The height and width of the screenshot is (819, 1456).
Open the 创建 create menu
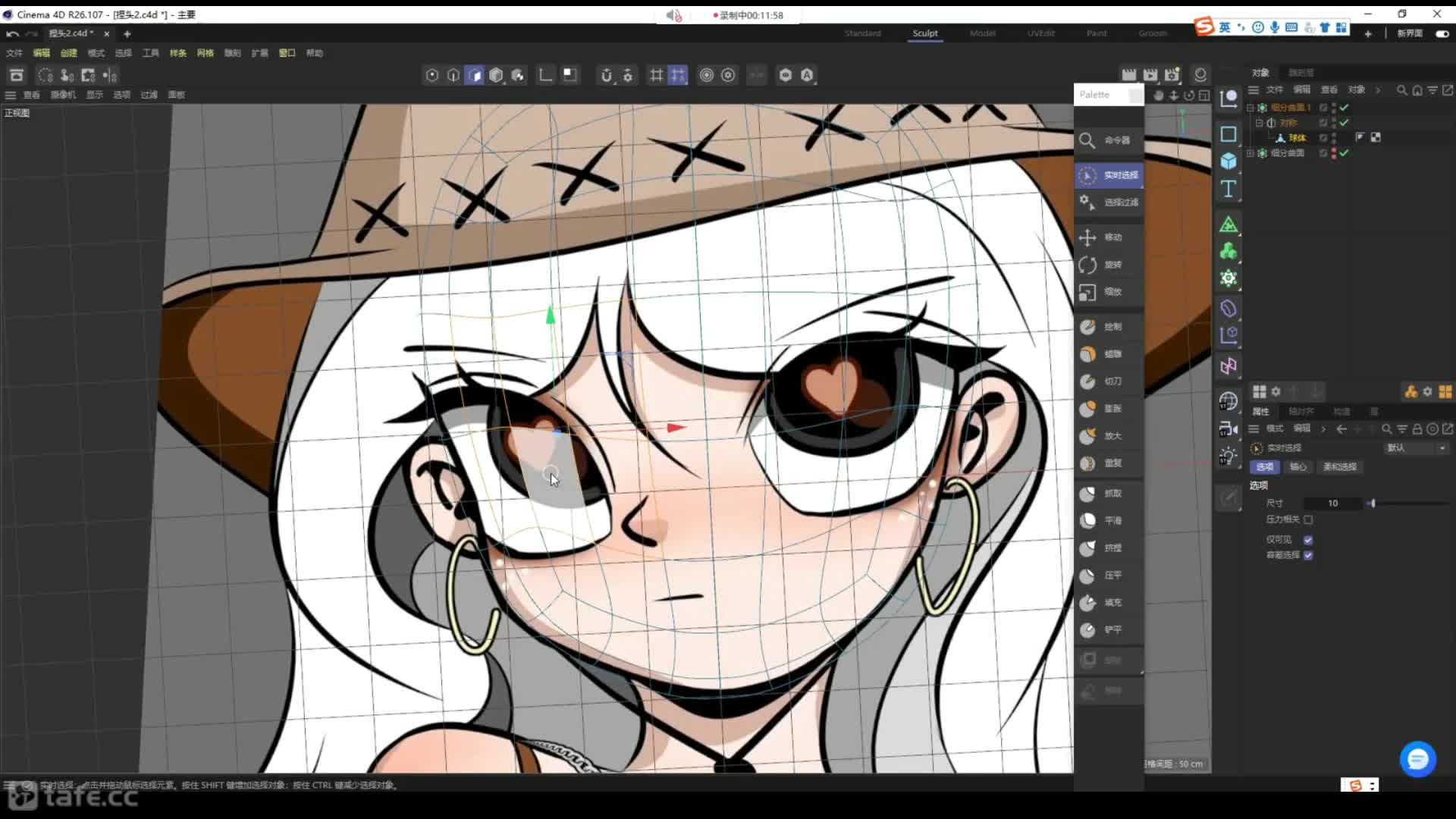click(69, 53)
